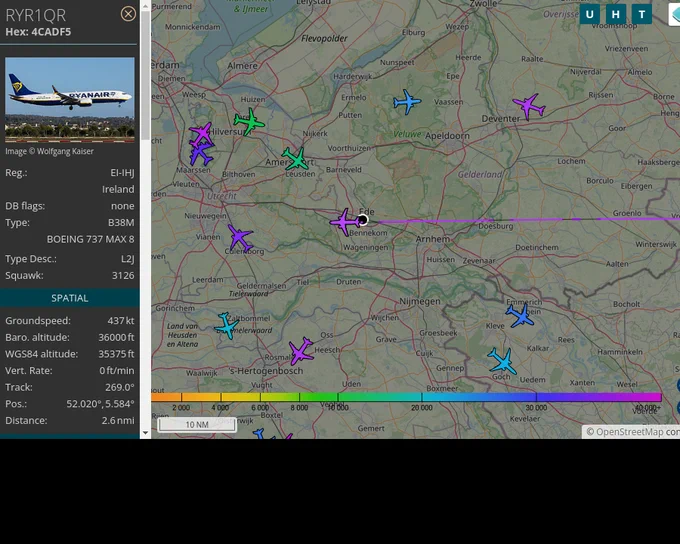Click the U map button
This screenshot has width=680, height=544.
tap(589, 14)
